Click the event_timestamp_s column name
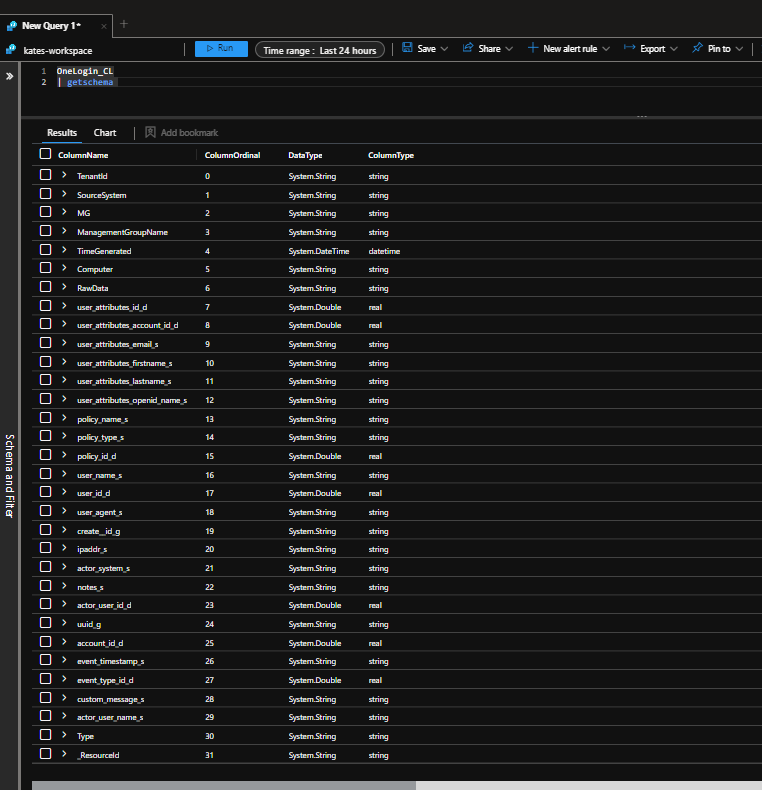 [x=110, y=662]
